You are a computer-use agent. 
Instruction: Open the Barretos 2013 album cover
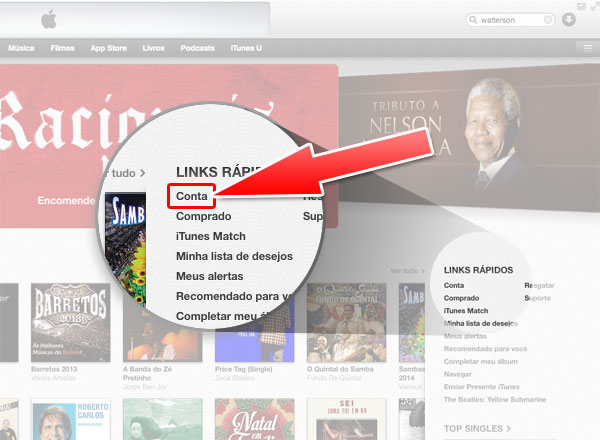point(70,323)
